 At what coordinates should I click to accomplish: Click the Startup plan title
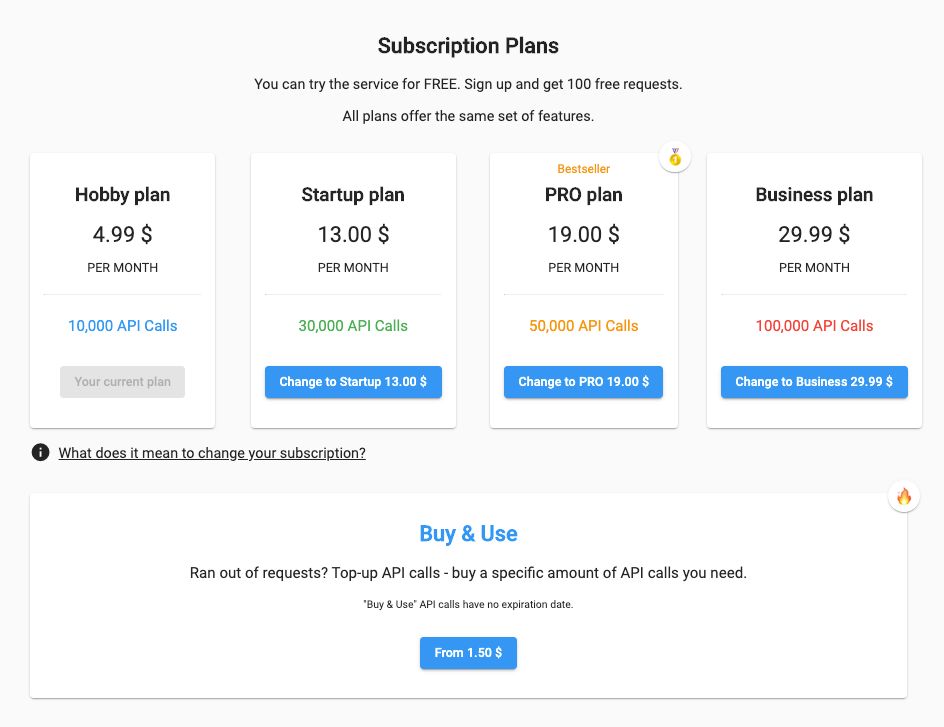(x=353, y=194)
